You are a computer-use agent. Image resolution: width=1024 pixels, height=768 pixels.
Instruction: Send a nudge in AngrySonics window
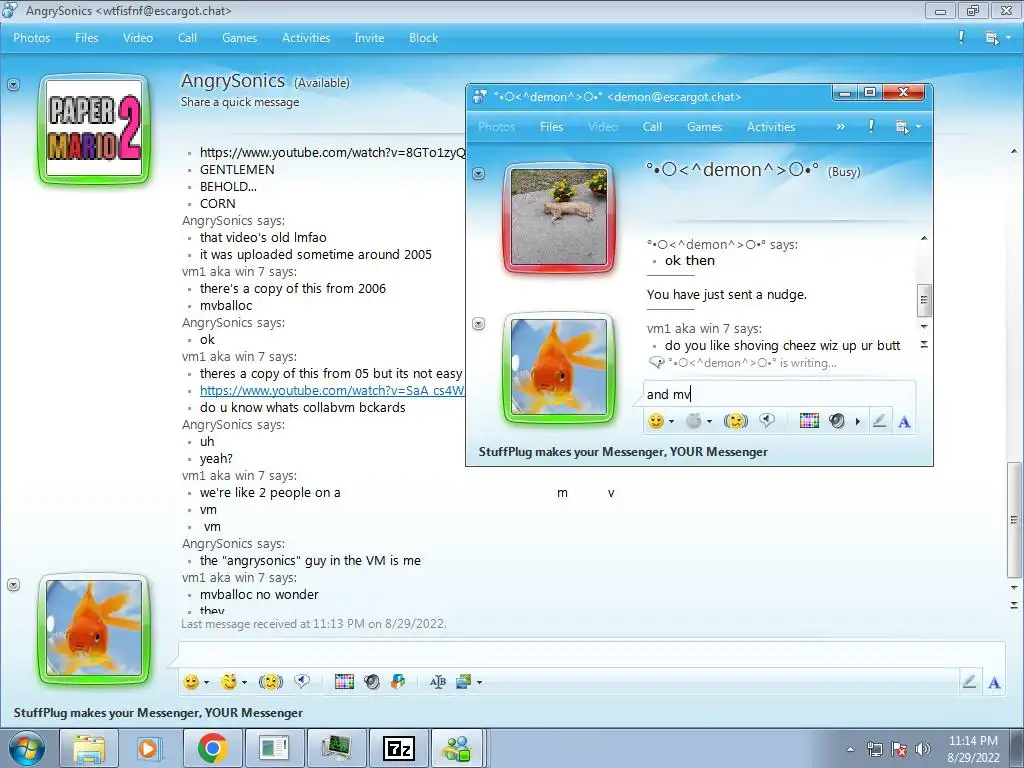(270, 682)
